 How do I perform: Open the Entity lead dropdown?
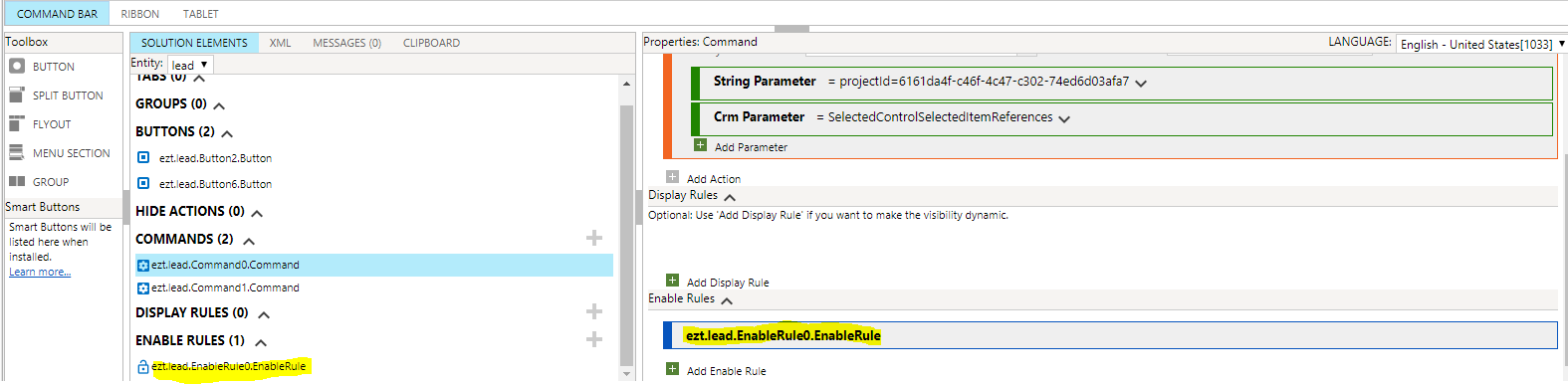pos(189,65)
